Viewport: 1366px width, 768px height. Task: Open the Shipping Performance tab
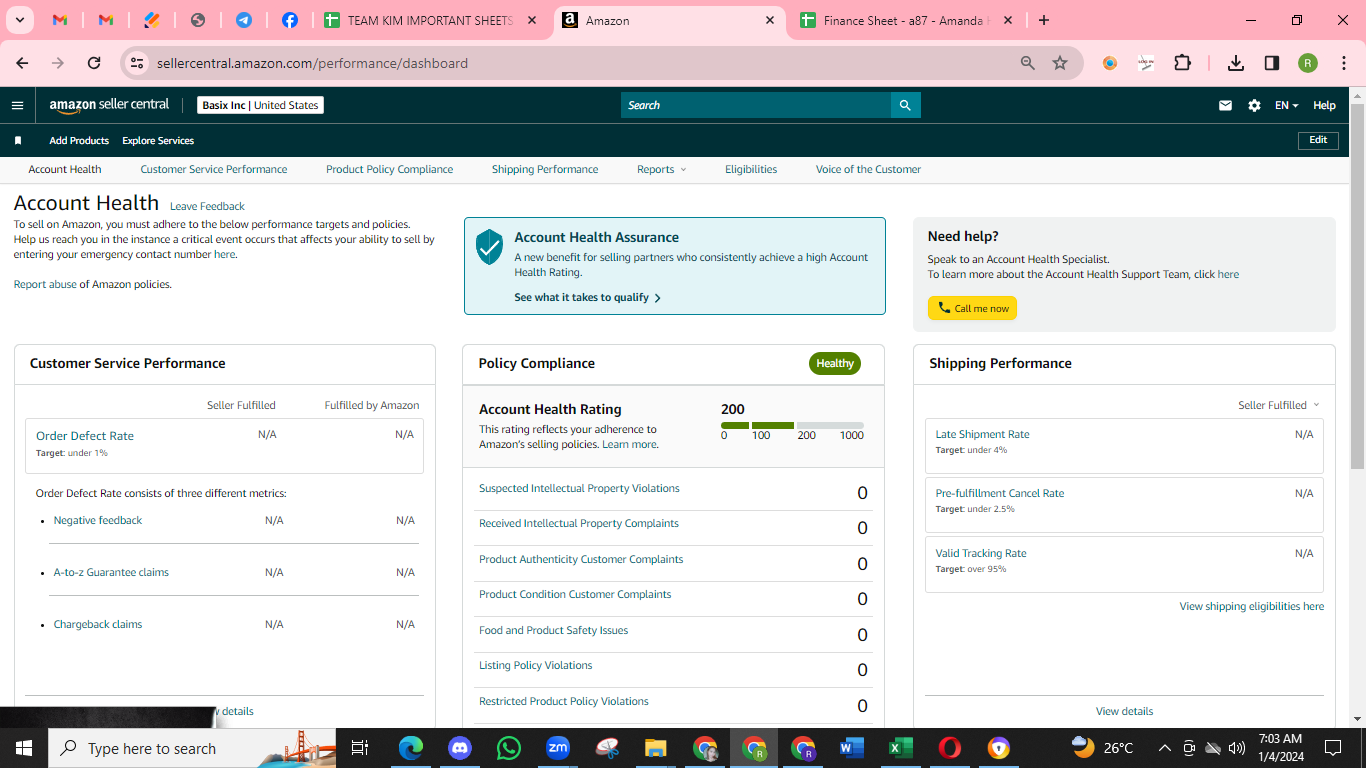(545, 169)
